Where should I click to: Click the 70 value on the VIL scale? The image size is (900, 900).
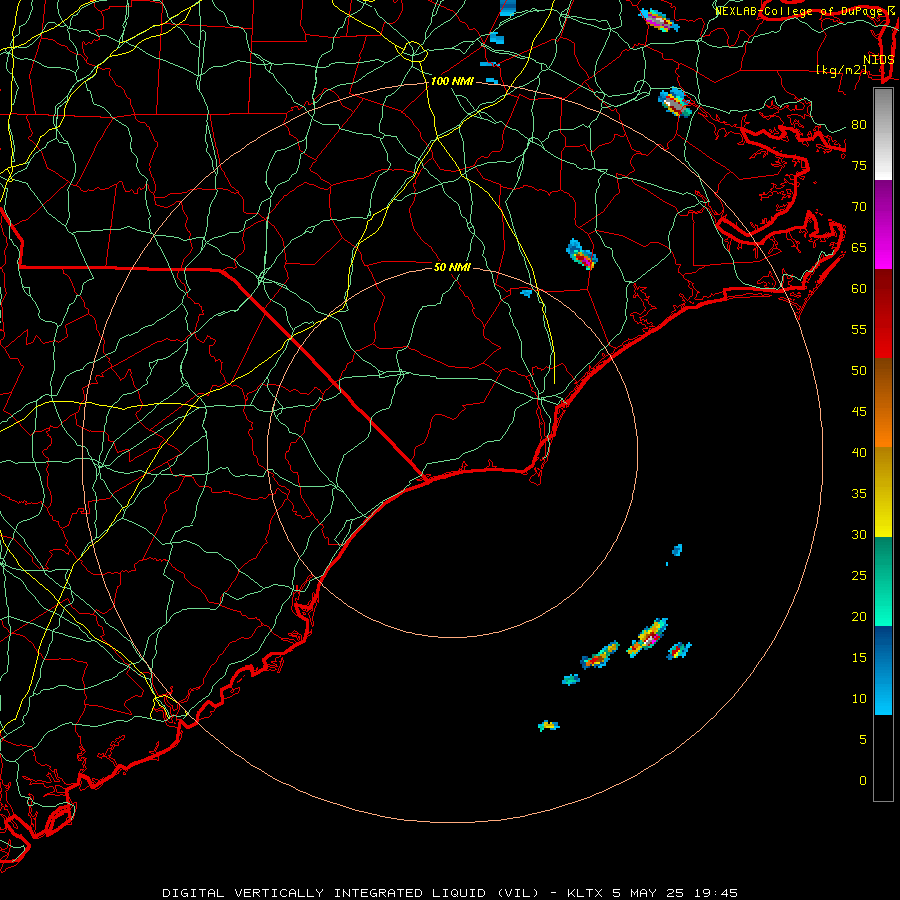[859, 207]
